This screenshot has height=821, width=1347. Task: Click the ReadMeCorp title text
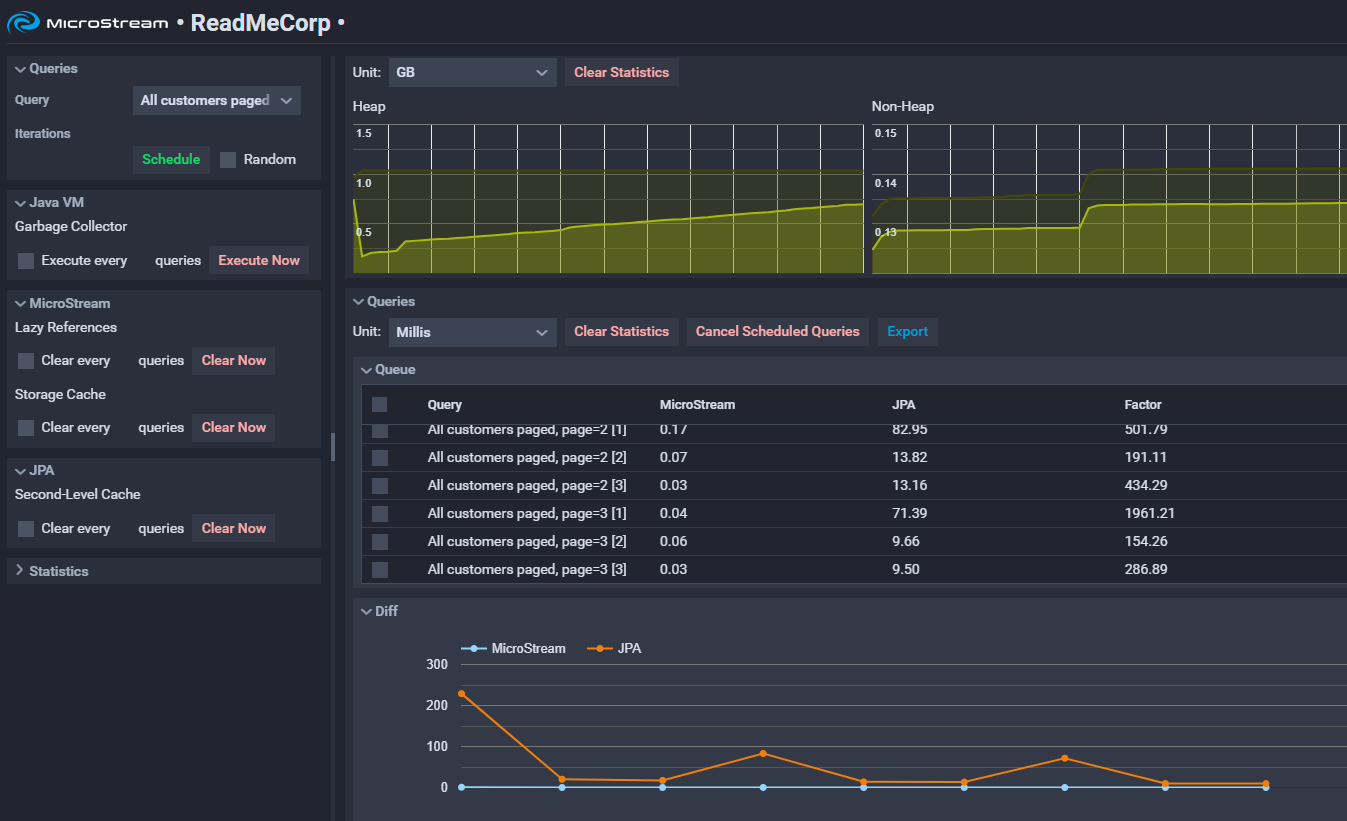pyautogui.click(x=260, y=22)
